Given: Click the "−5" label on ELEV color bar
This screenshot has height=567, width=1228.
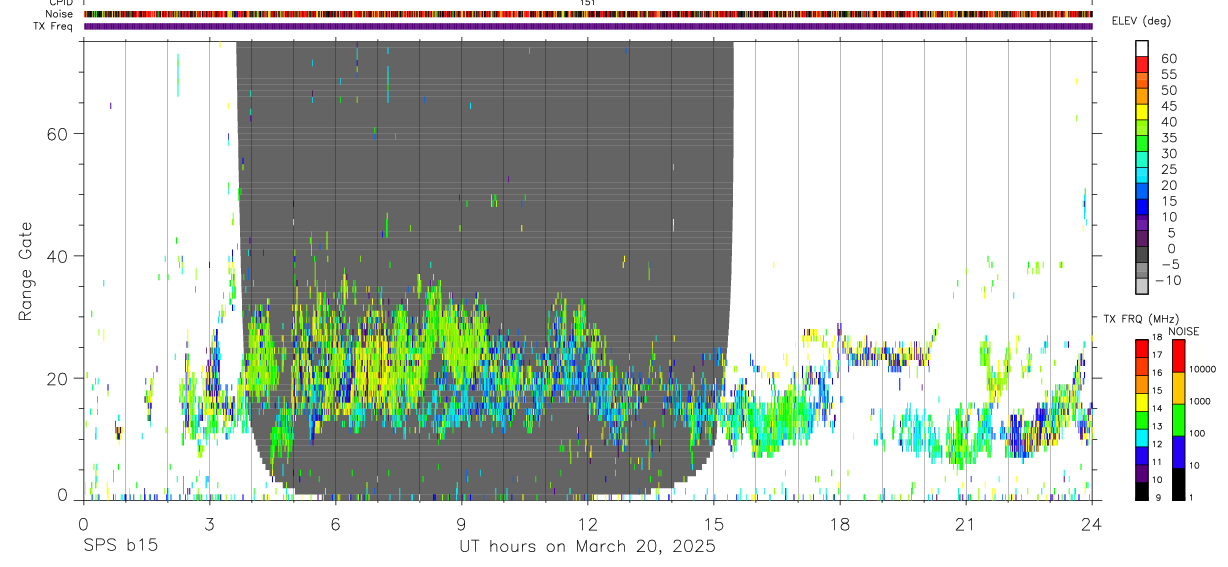Looking at the screenshot, I should (1168, 265).
